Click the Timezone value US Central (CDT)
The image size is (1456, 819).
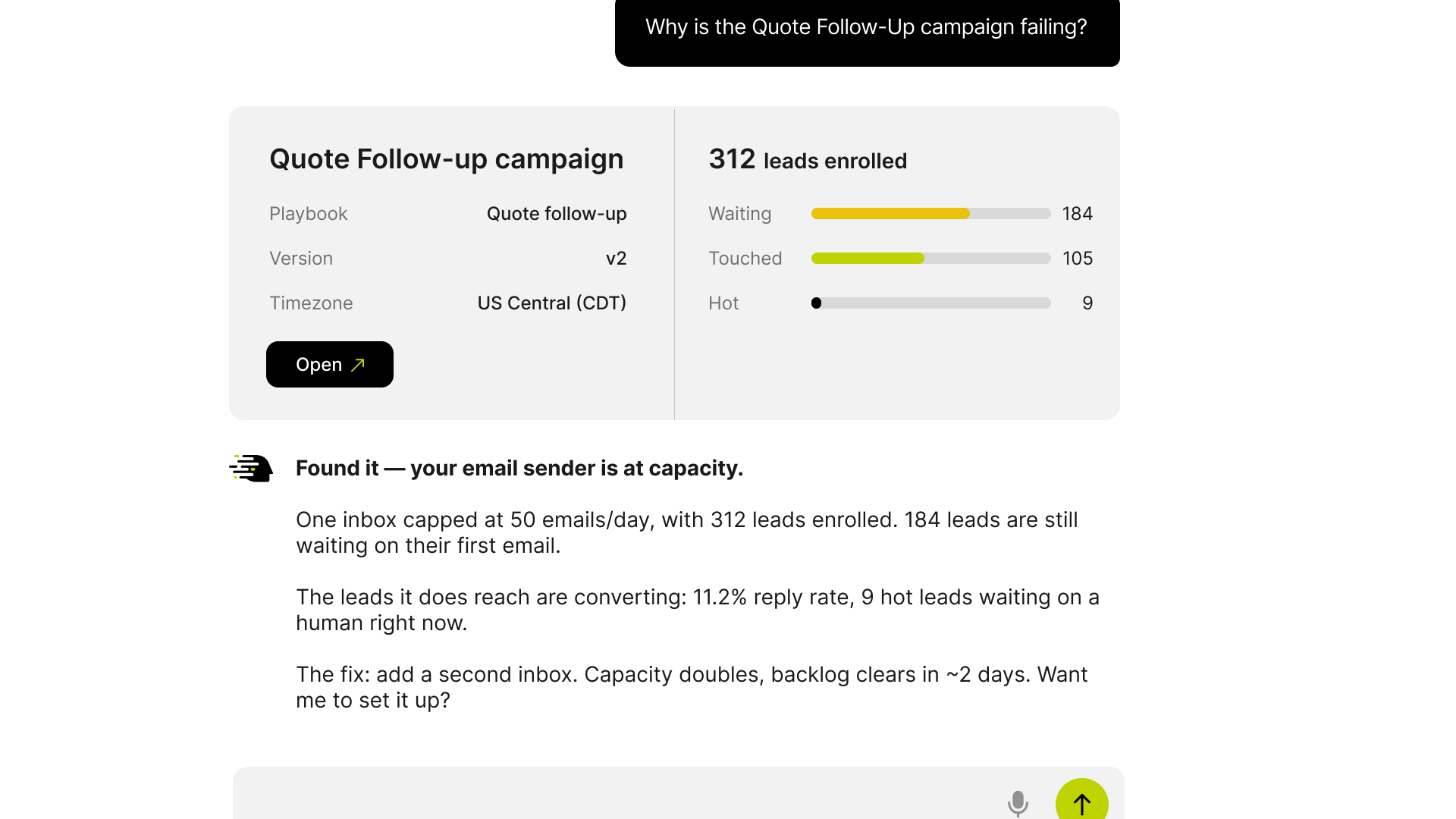pos(552,303)
